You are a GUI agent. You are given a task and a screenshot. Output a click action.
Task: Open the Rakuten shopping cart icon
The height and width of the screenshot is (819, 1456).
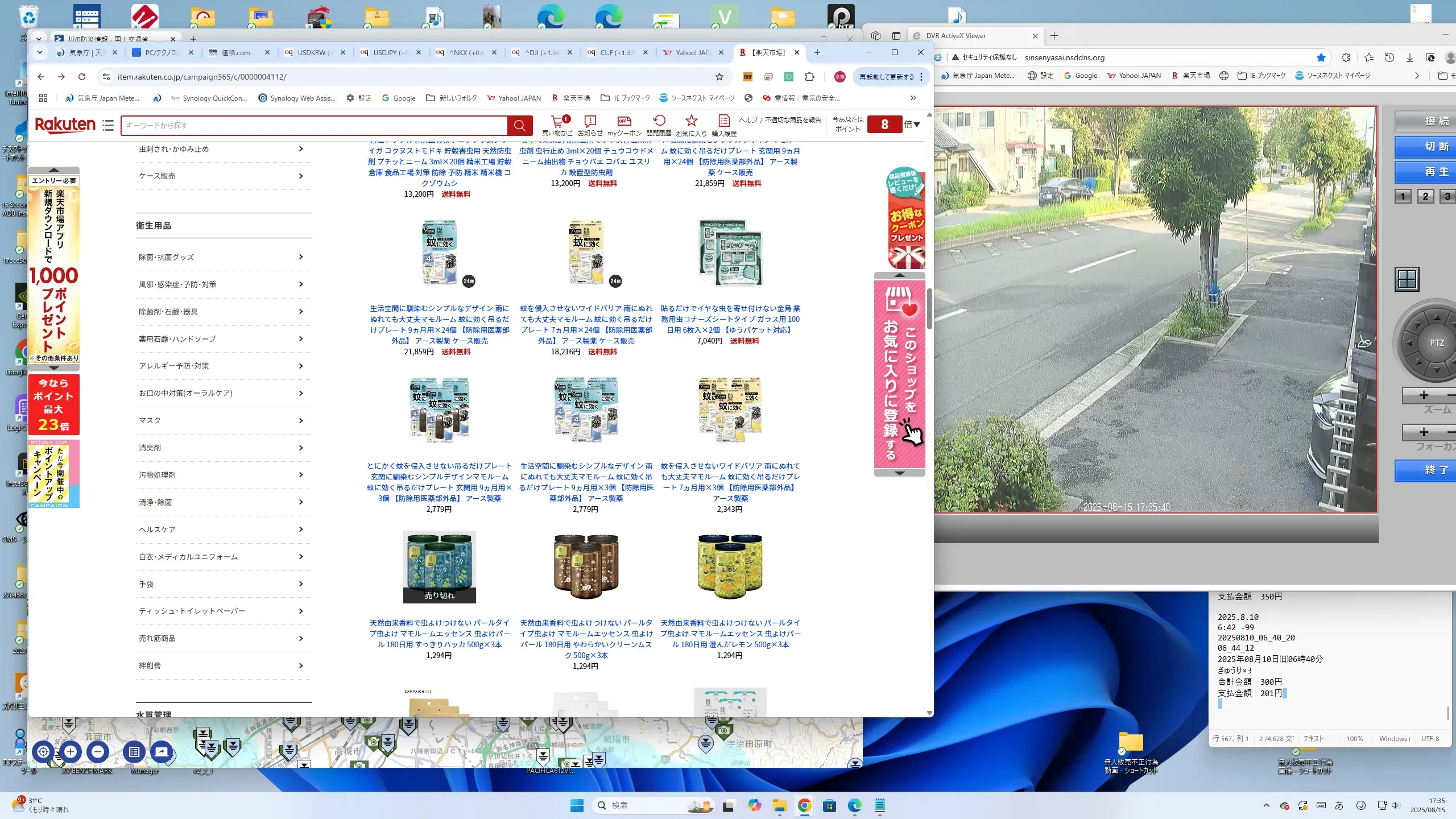tap(557, 121)
